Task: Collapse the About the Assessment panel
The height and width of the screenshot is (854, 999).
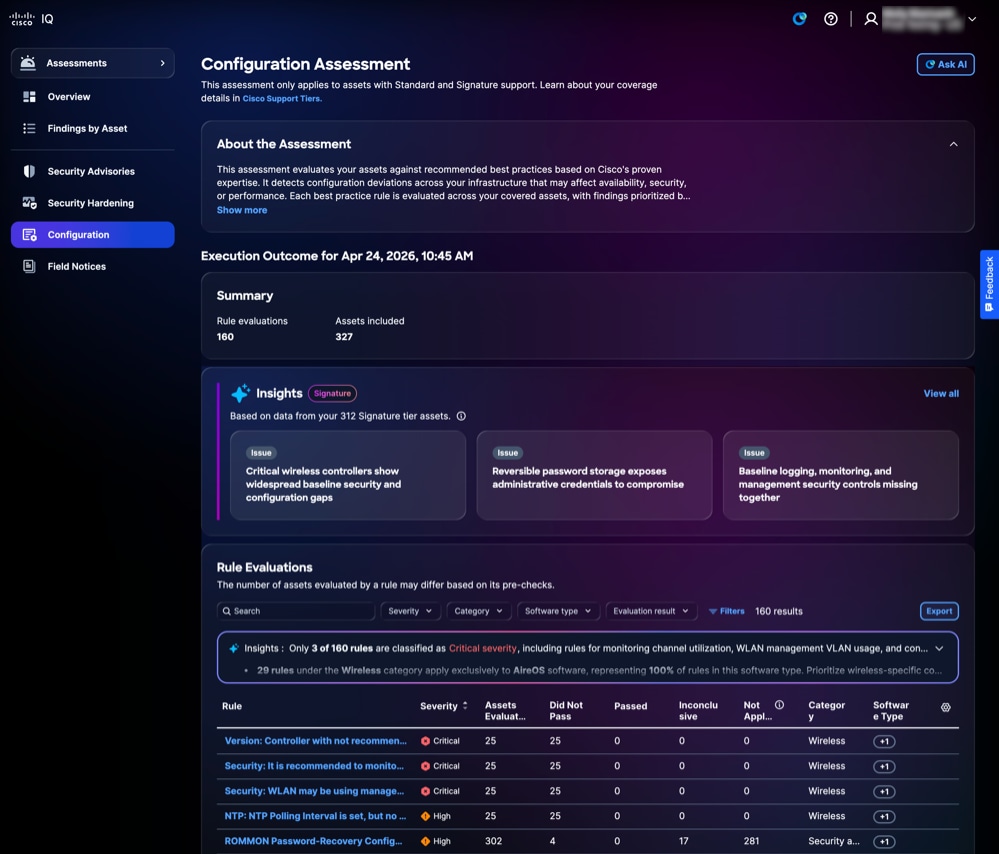Action: point(954,144)
